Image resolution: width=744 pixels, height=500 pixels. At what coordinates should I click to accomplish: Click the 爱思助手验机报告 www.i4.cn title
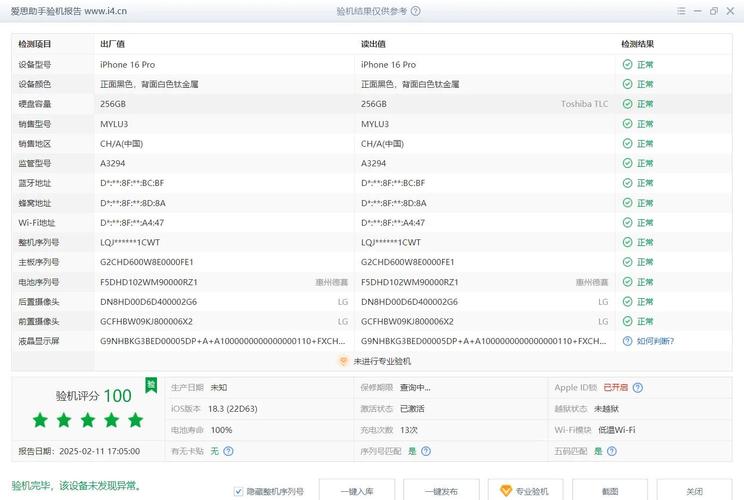69,11
